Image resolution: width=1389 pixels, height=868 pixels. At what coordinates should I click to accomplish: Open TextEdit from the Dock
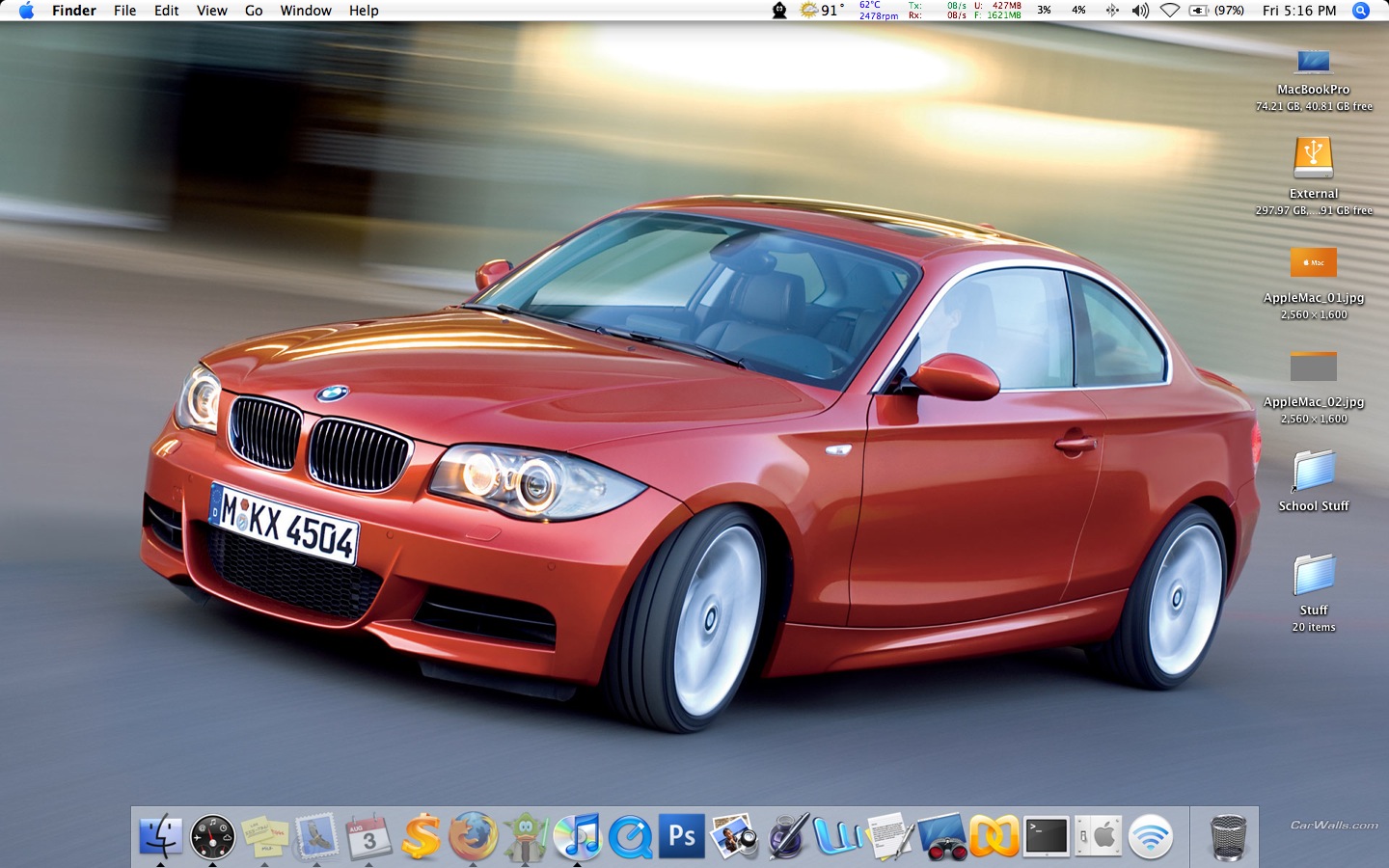coord(890,836)
